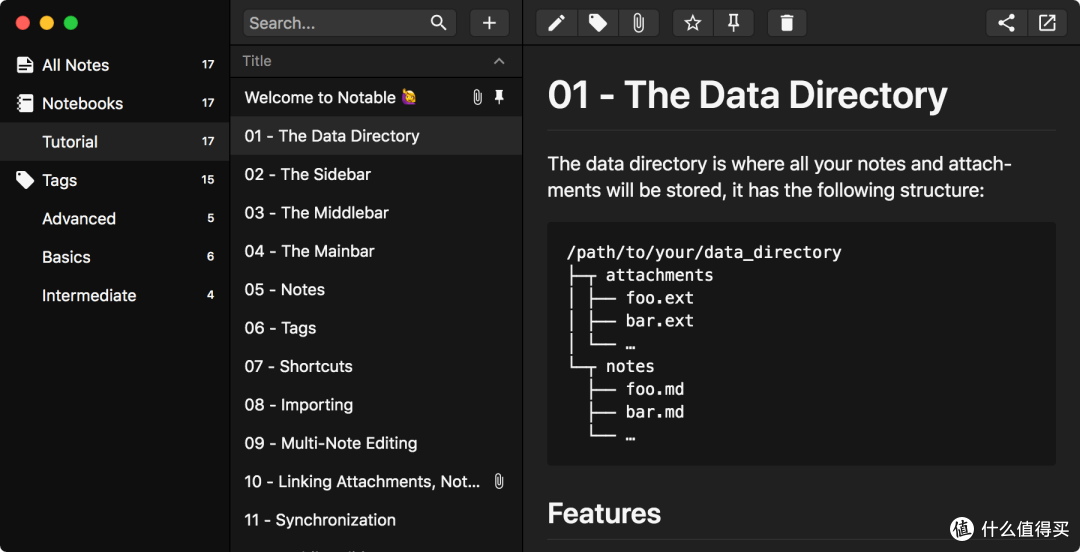Open note 03 - The Middlebar
Image resolution: width=1080 pixels, height=552 pixels.
[376, 213]
